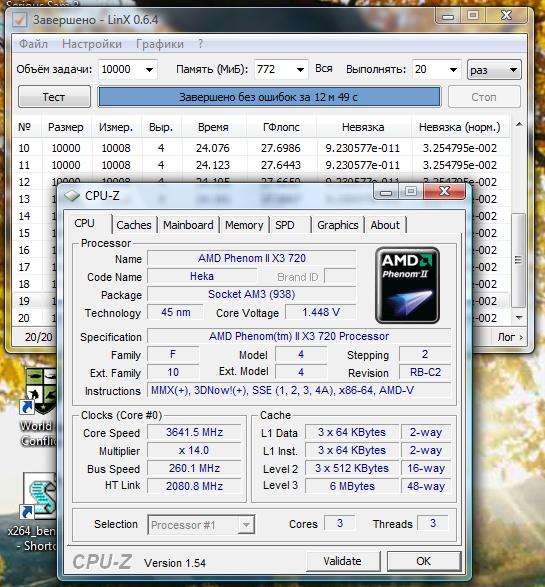The image size is (545, 587).
Task: Select the 27.6443 GFlops cell in row 11
Action: point(281,165)
